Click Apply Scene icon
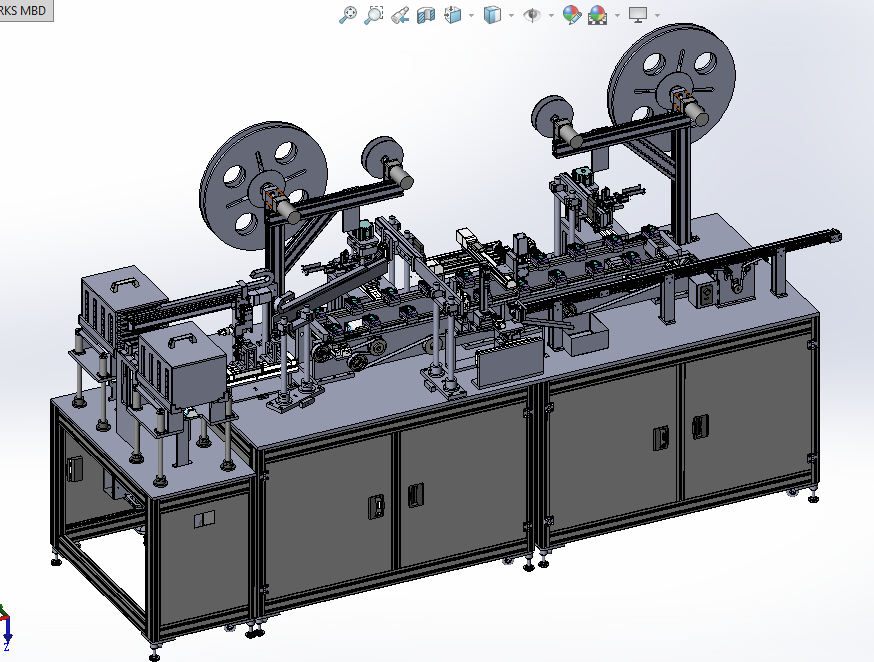This screenshot has width=874, height=662. coord(598,15)
